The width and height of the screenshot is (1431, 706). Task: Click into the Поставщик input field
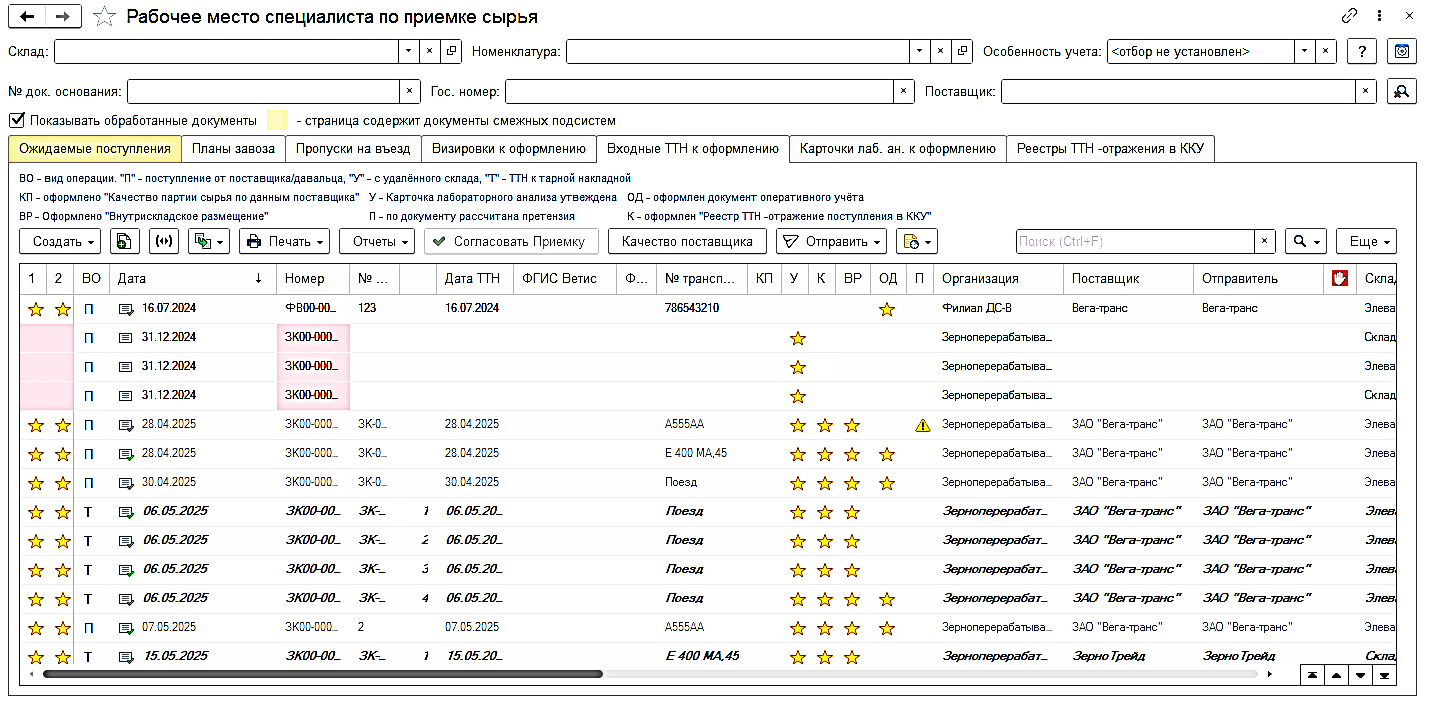coord(1178,91)
